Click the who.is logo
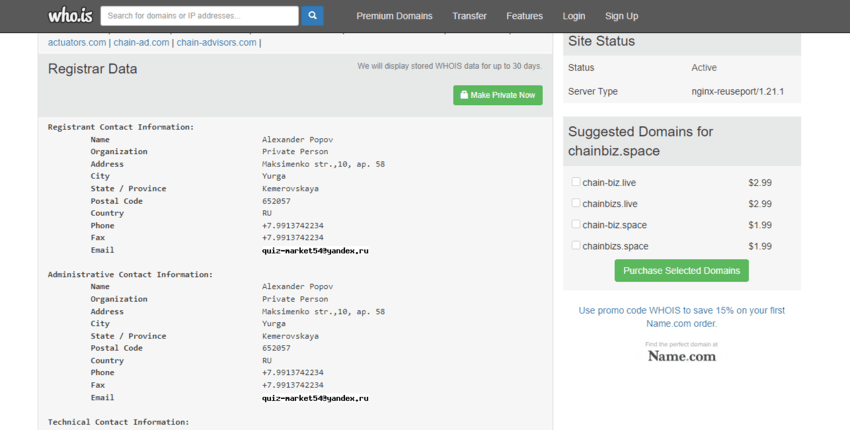Screen dimensions: 850x430 coord(69,15)
